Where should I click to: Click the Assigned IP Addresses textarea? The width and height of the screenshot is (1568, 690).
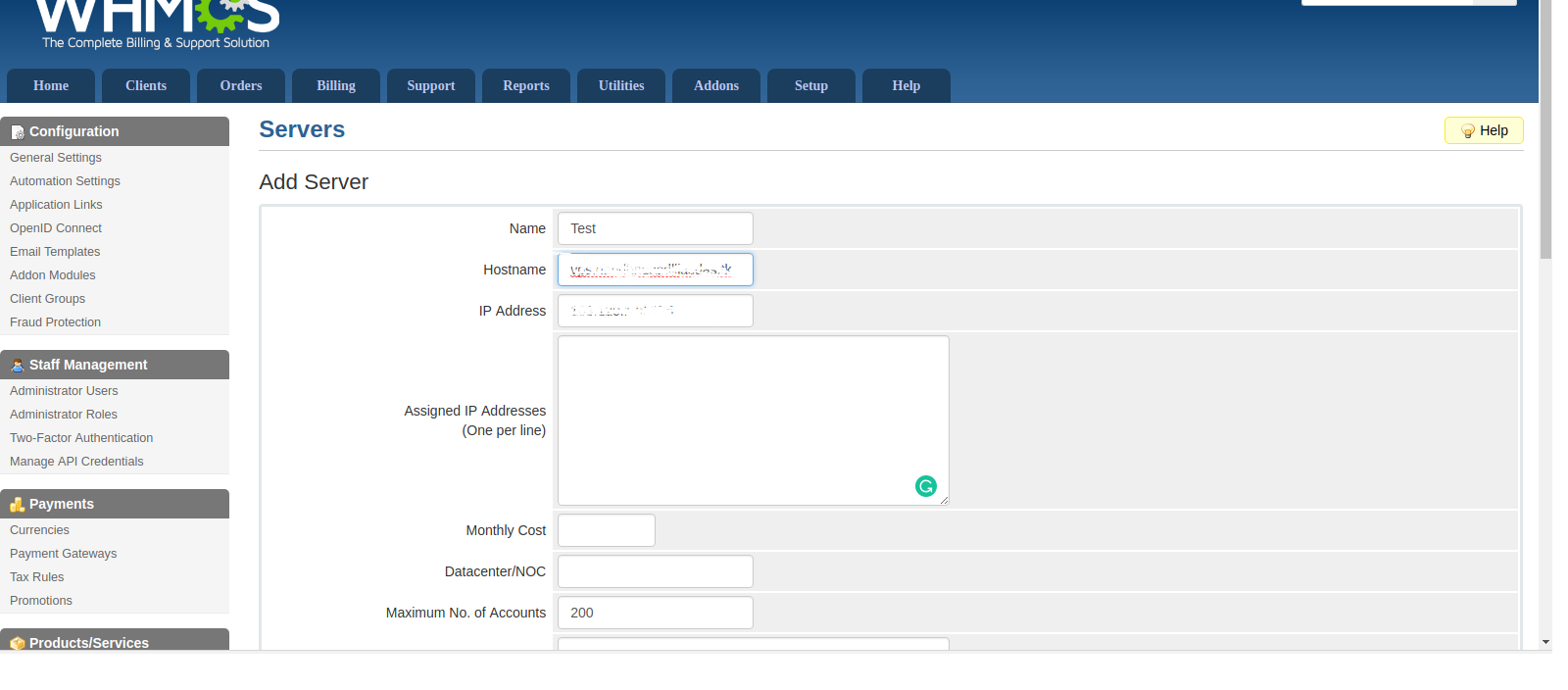754,420
